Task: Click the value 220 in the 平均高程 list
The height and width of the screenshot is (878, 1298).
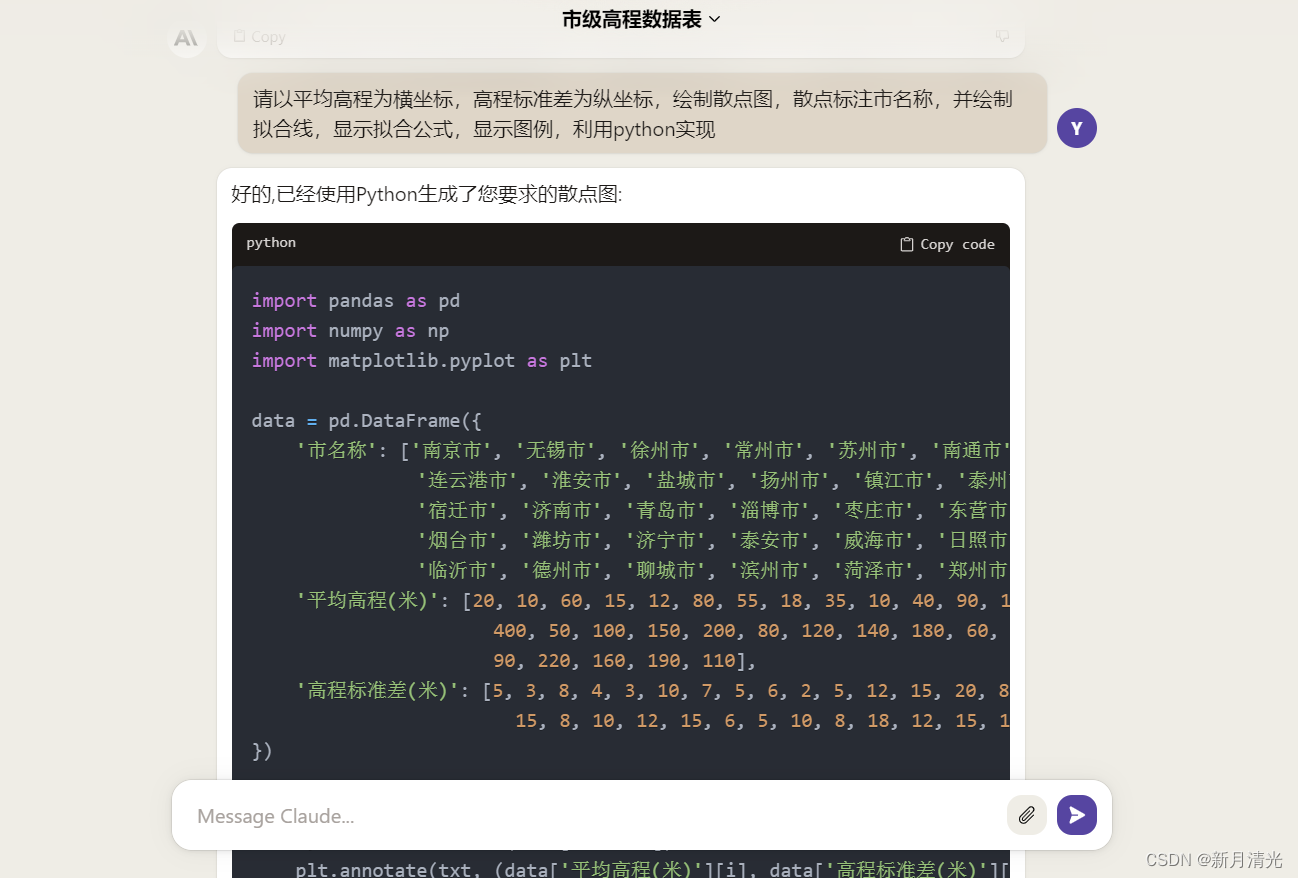Action: (x=554, y=661)
